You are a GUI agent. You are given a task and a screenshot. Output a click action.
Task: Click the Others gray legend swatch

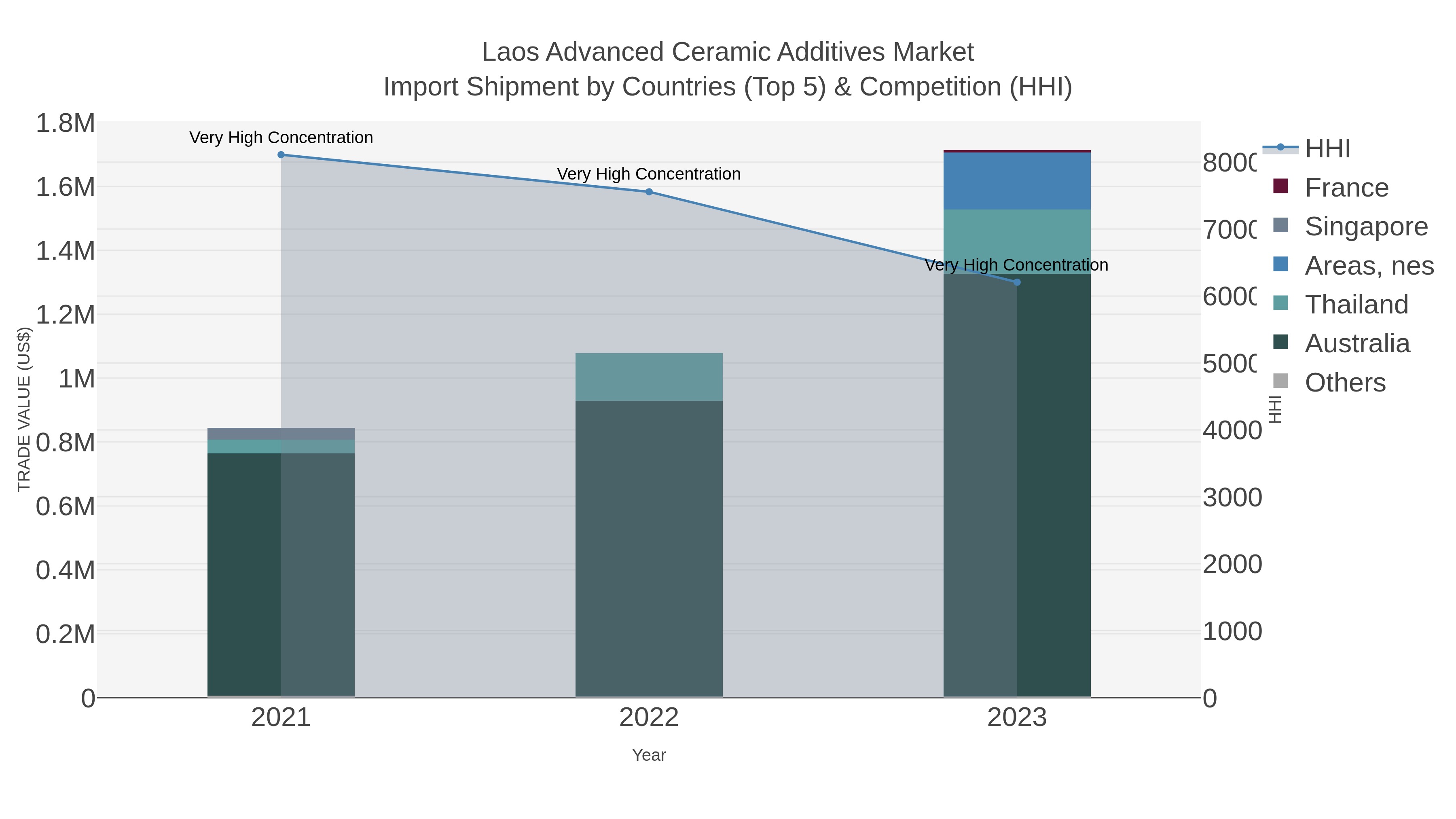[1280, 381]
